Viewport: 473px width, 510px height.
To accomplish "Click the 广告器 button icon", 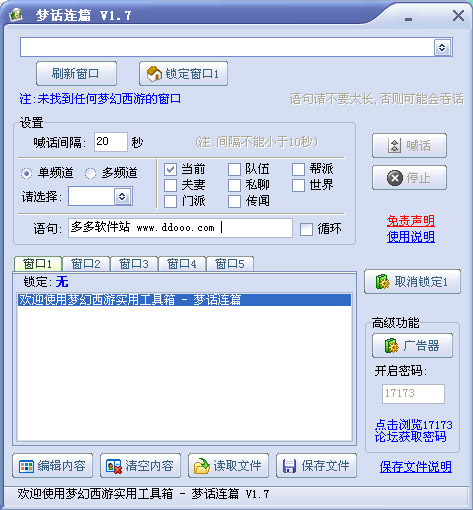I will 391,346.
